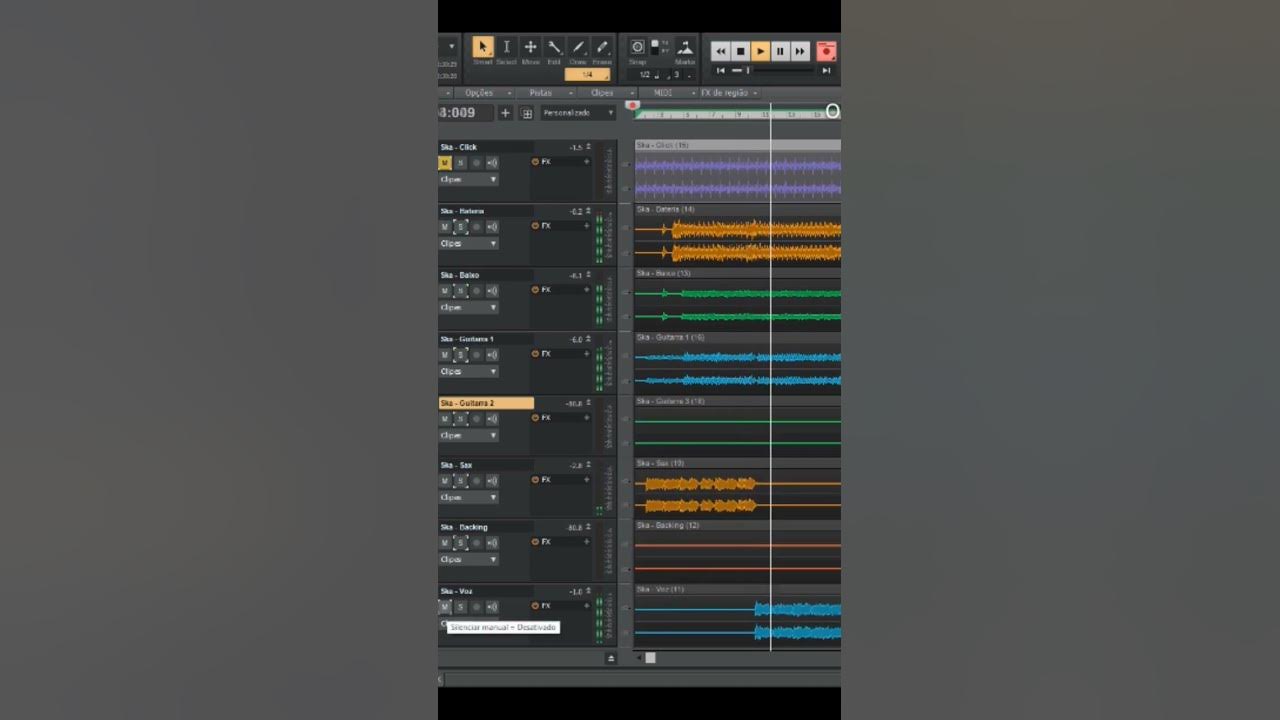Solo the Ska - Guitarra 1 track
The height and width of the screenshot is (720, 1280).
pos(460,355)
